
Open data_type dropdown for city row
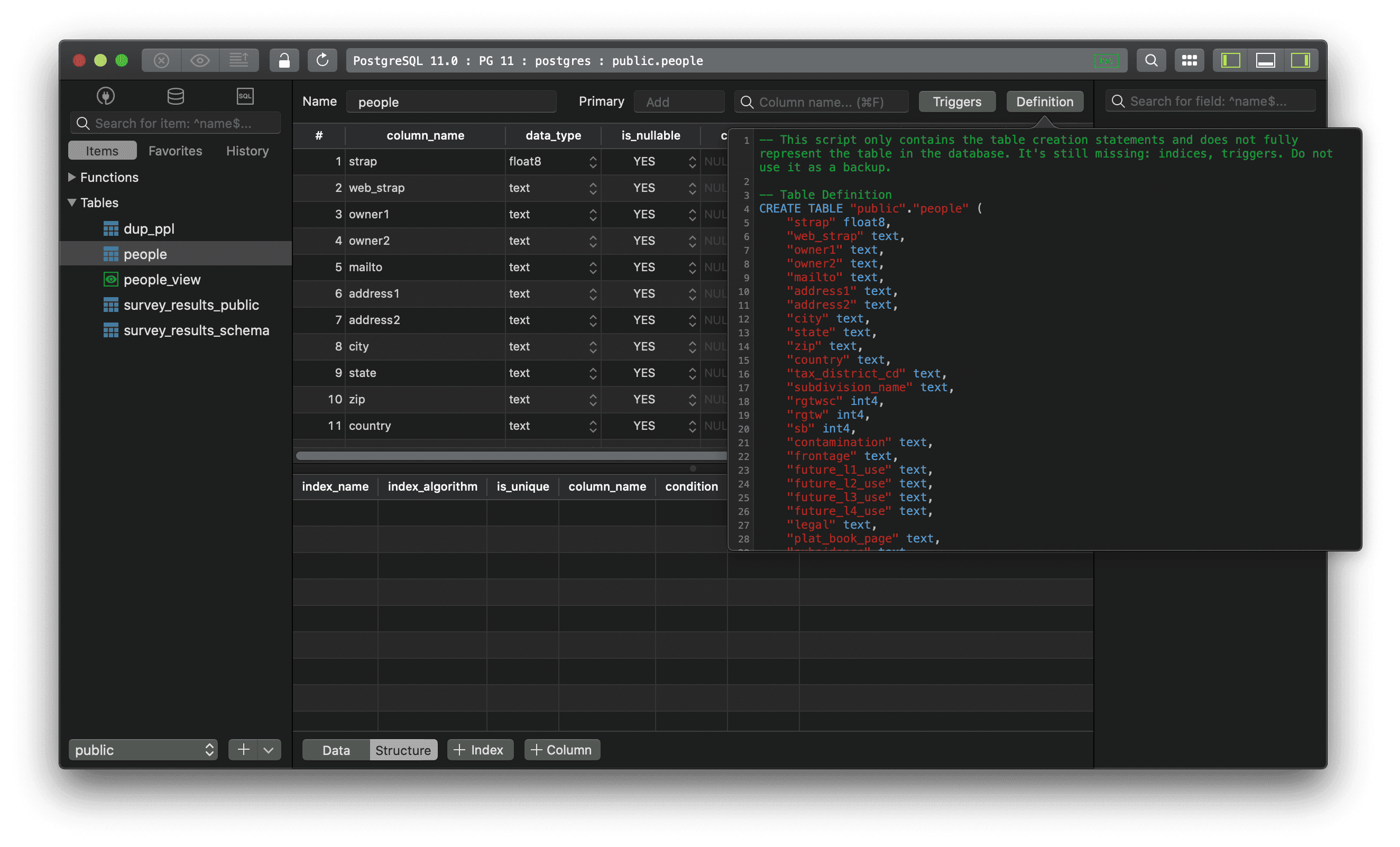(x=593, y=346)
